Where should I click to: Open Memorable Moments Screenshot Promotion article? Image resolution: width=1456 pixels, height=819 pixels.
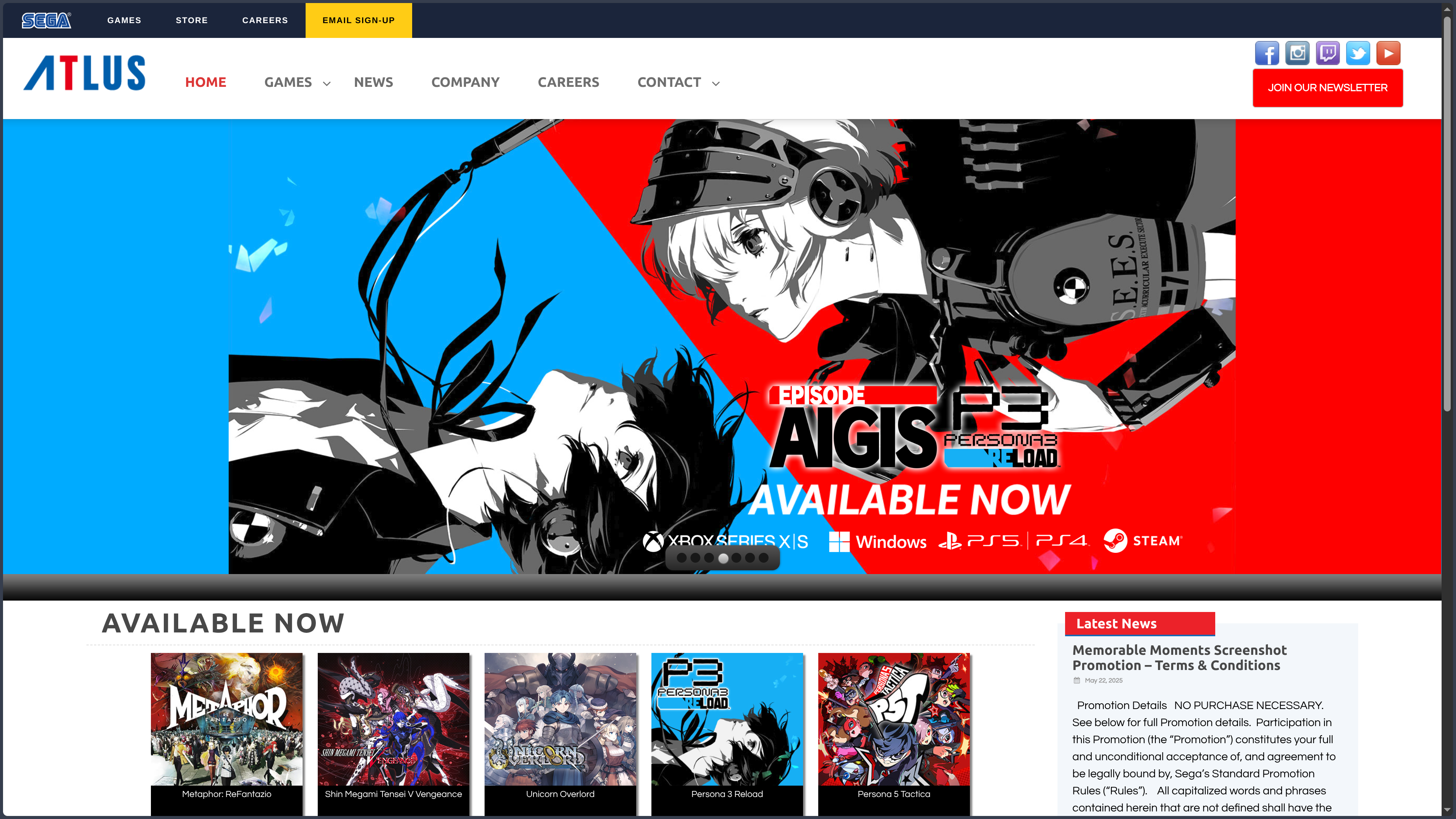tap(1179, 657)
